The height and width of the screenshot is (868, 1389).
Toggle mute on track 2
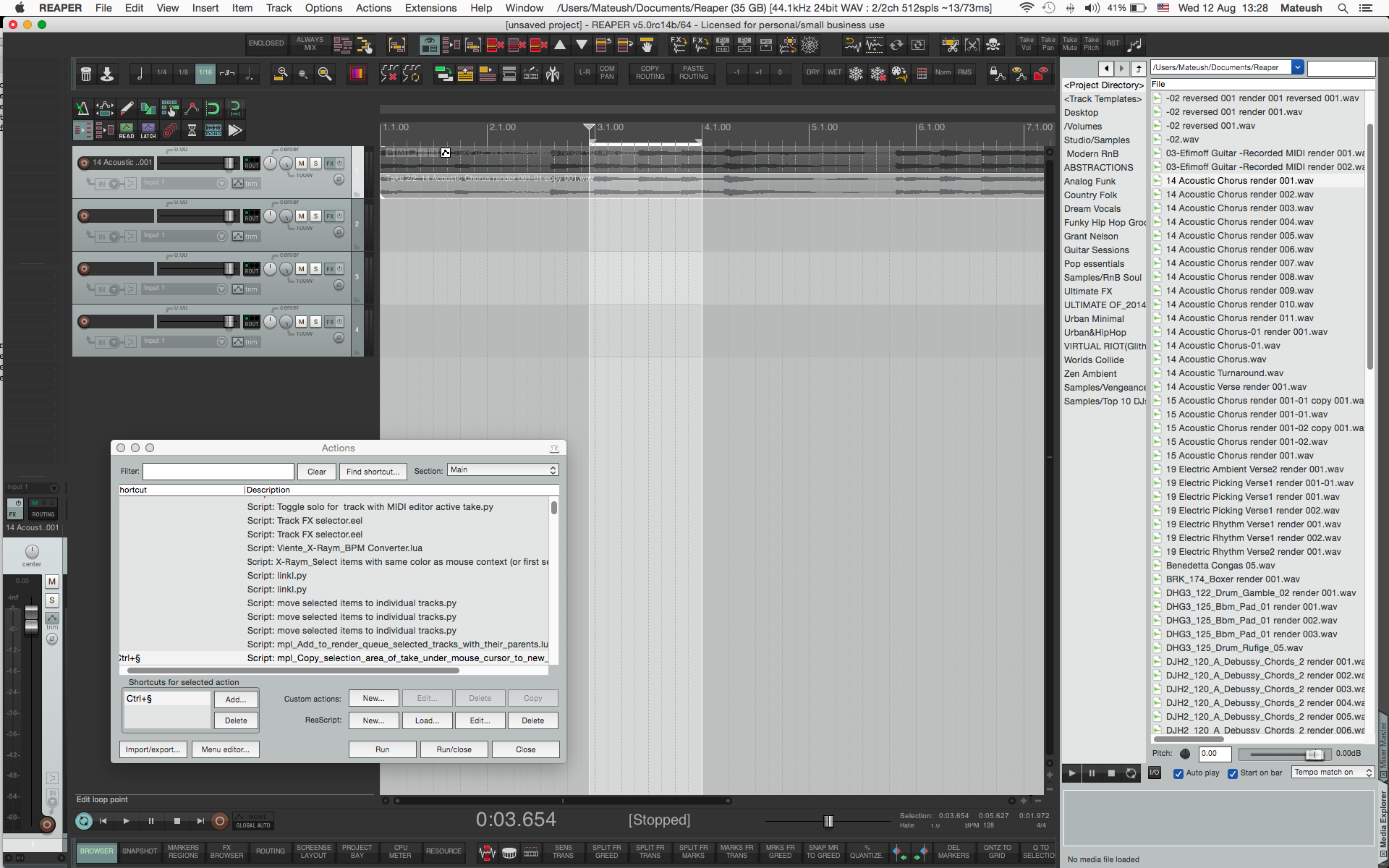tap(301, 216)
